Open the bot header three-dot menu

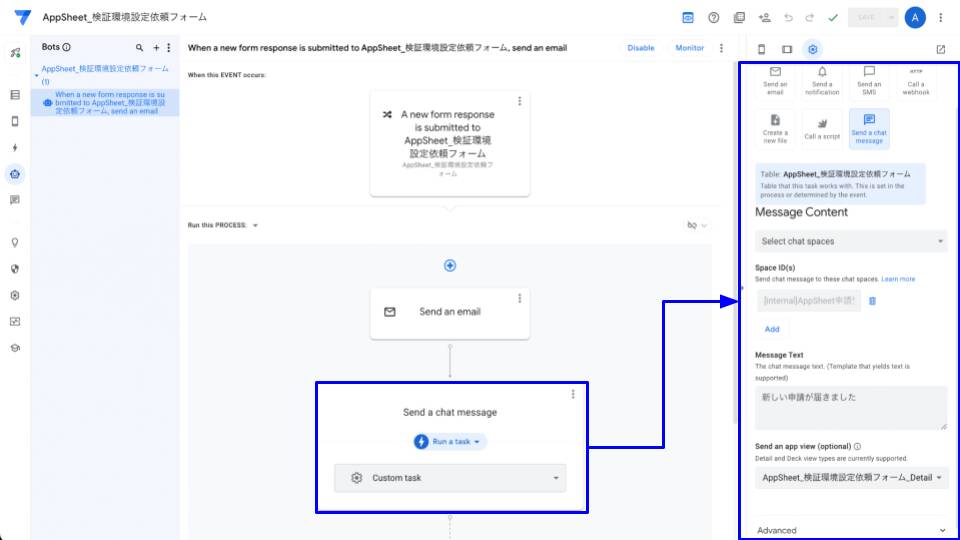coord(721,48)
